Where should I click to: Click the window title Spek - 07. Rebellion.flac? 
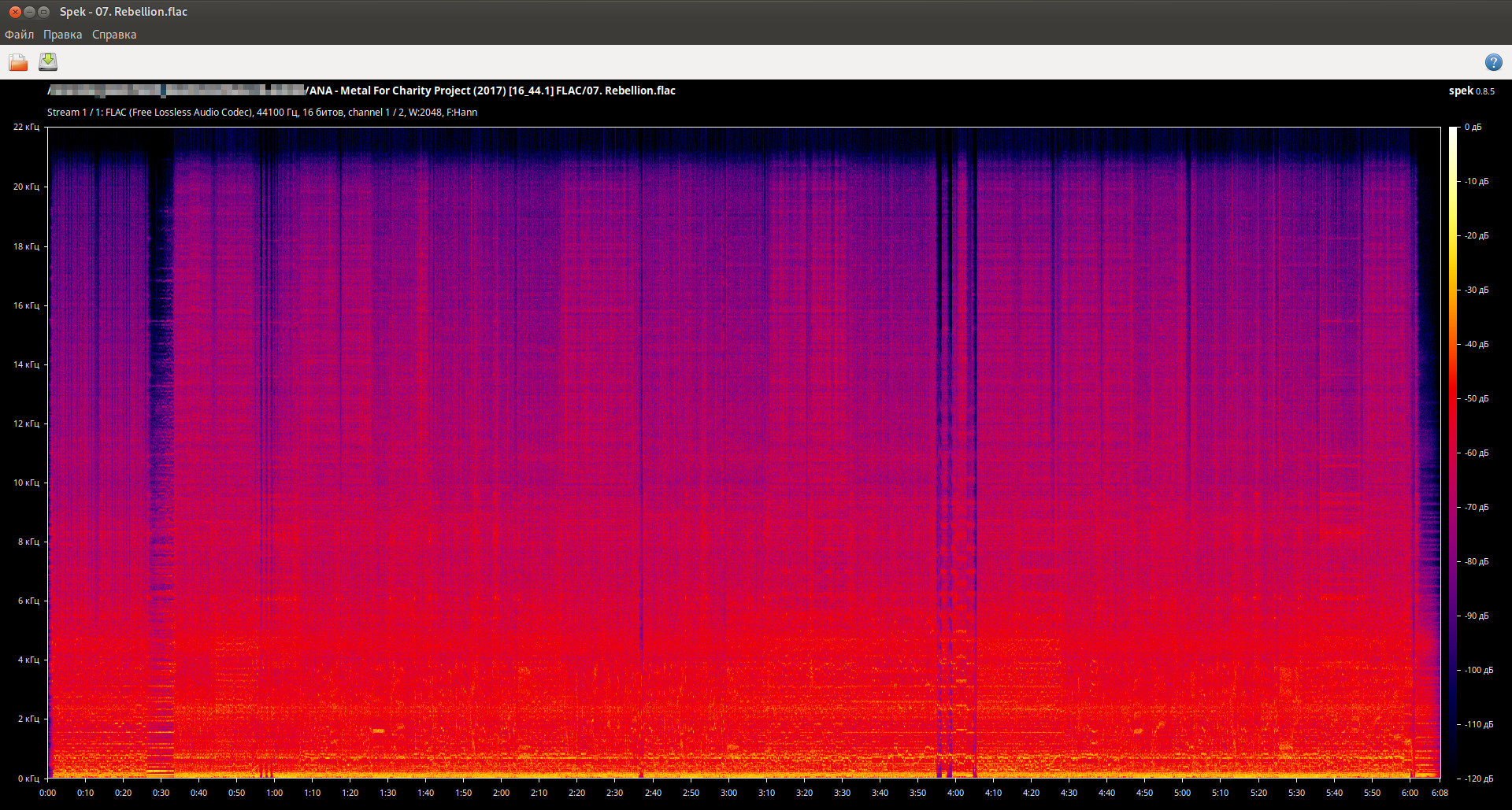click(124, 12)
